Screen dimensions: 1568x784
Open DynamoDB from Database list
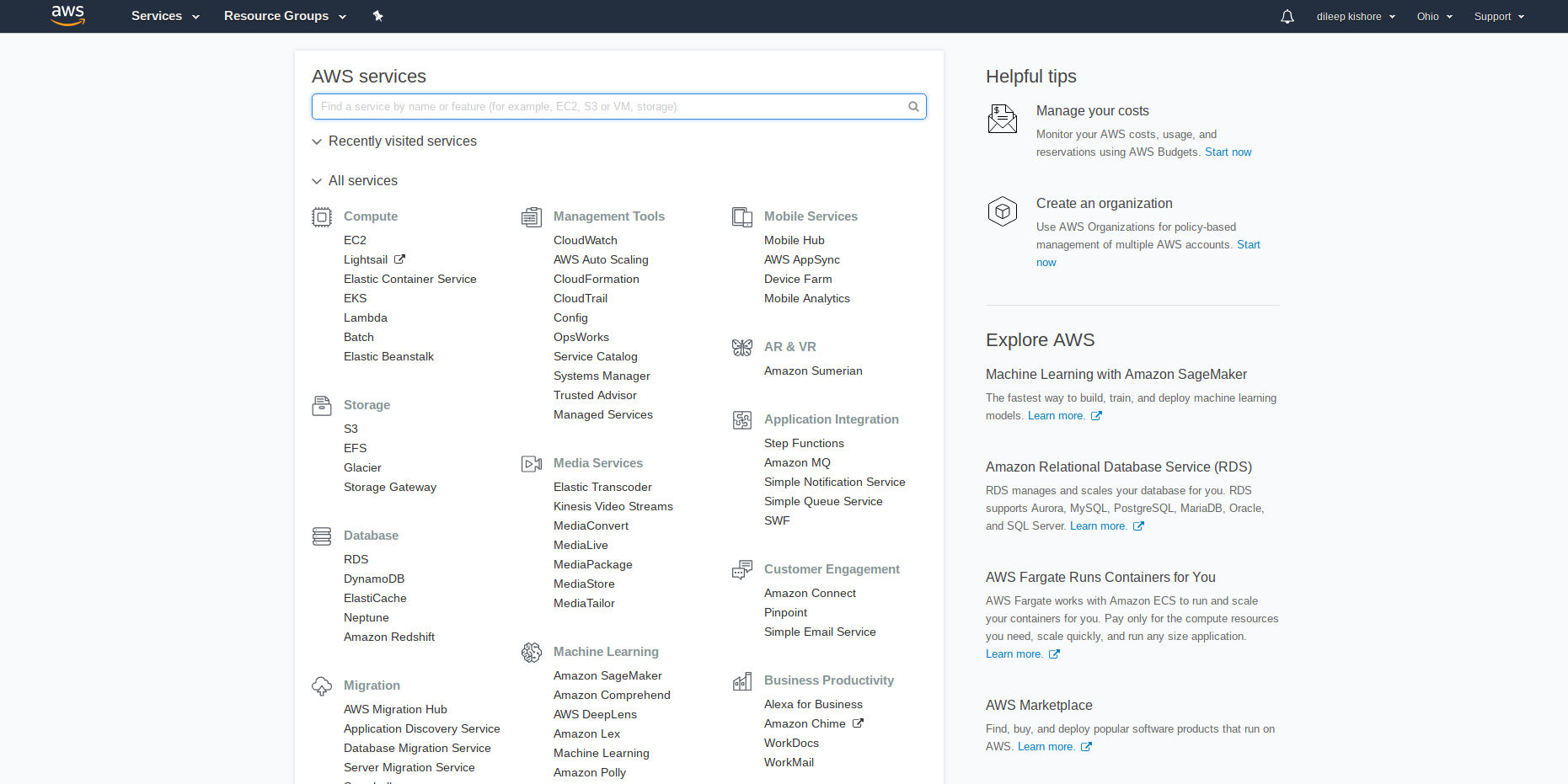[374, 579]
